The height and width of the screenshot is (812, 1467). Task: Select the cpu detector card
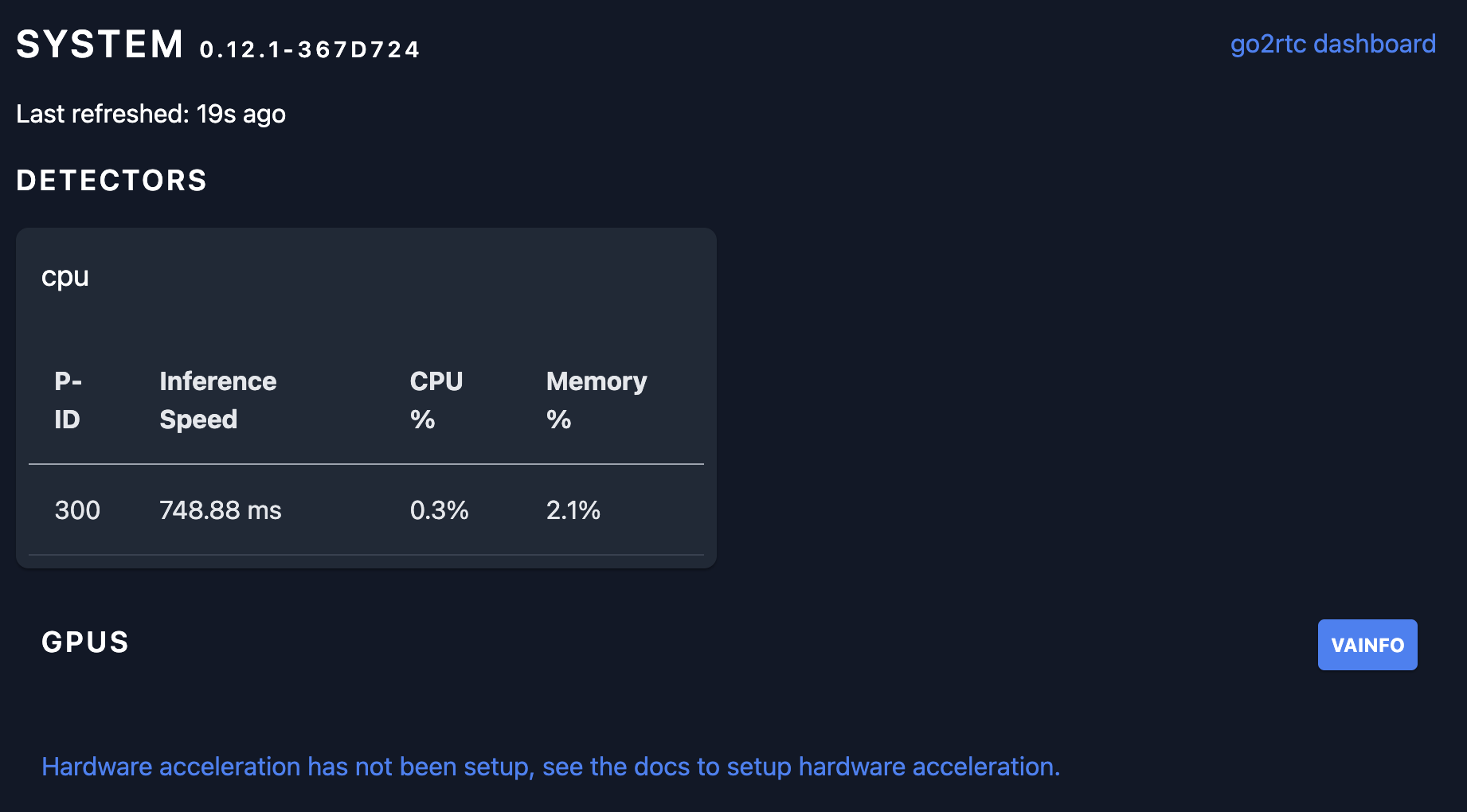(366, 396)
